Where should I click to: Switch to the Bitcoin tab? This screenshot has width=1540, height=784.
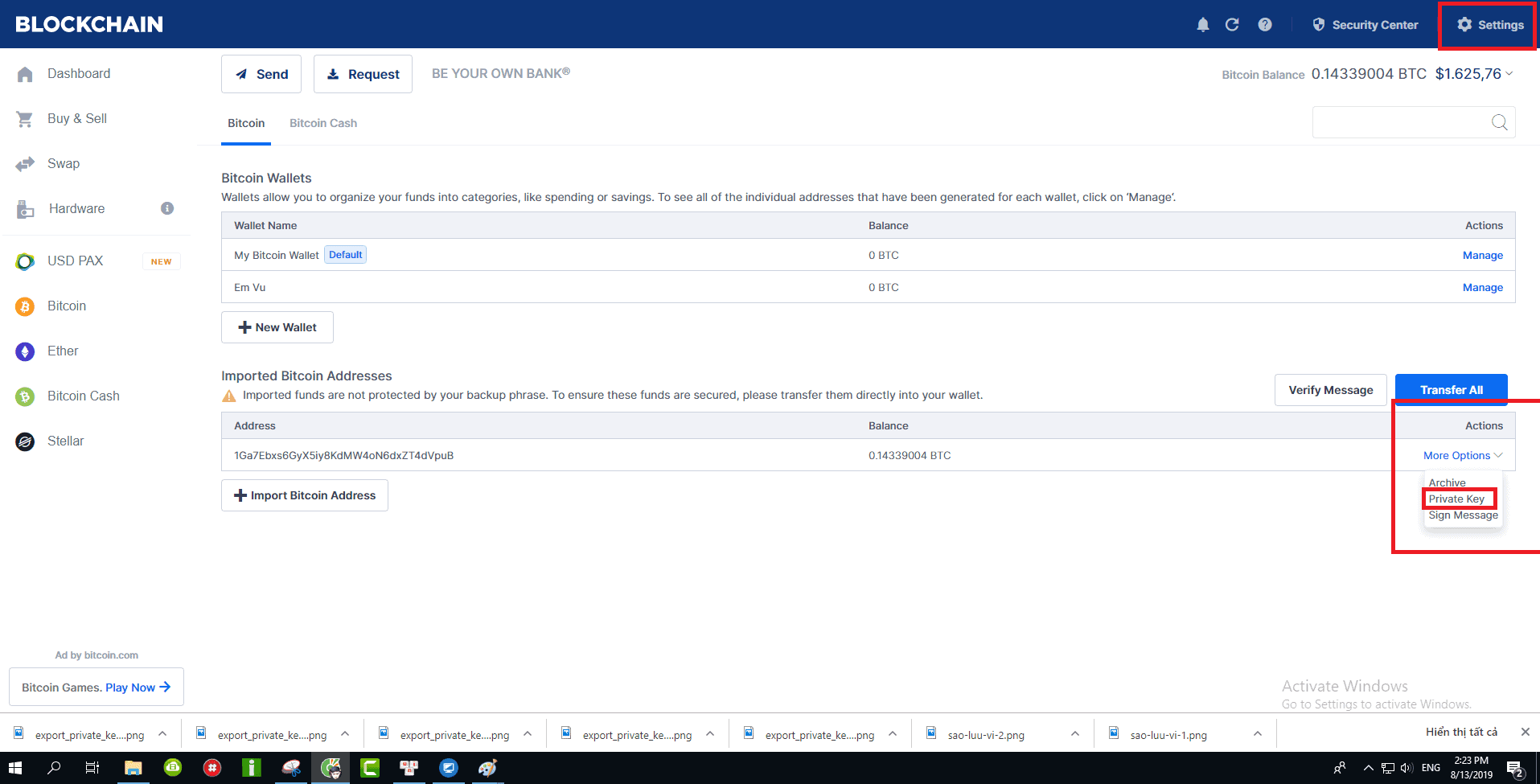(246, 123)
